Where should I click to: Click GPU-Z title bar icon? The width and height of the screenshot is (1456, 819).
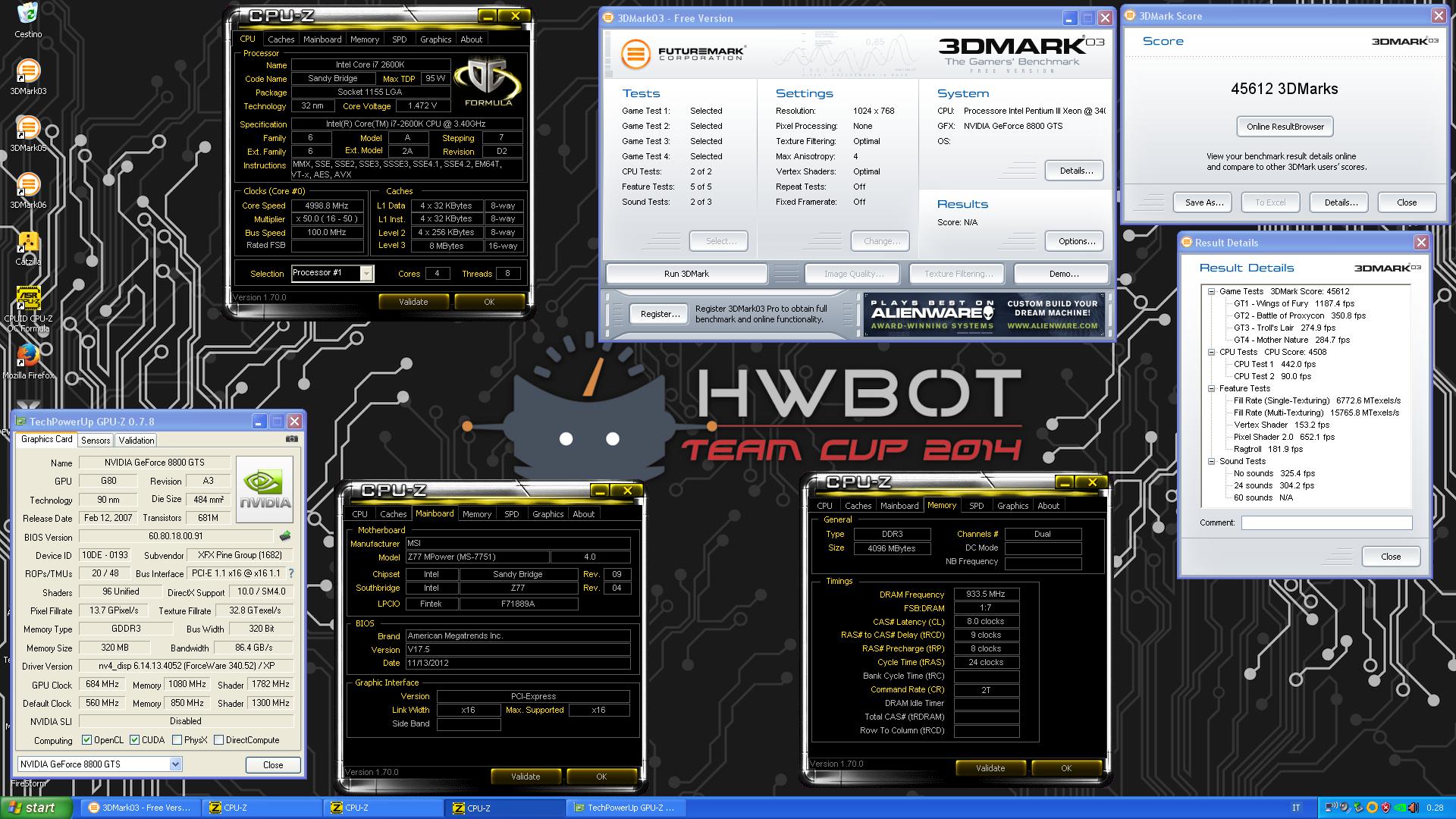(x=21, y=422)
